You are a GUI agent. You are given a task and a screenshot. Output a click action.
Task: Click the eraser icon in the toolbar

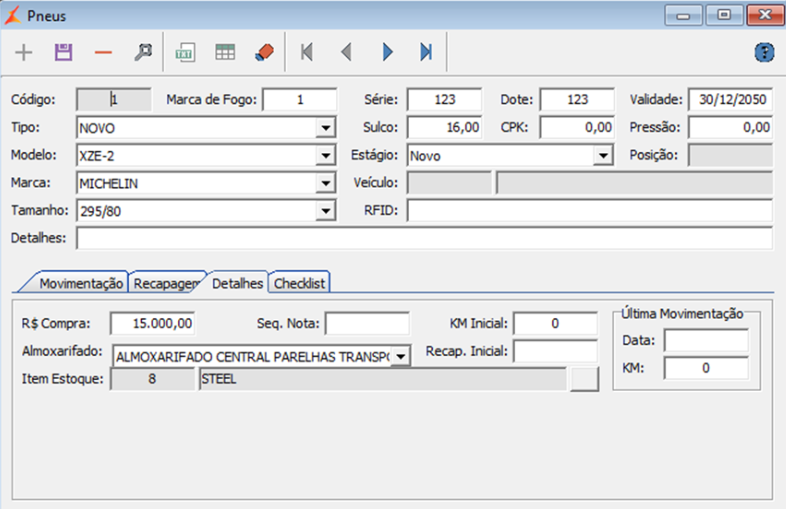(264, 52)
